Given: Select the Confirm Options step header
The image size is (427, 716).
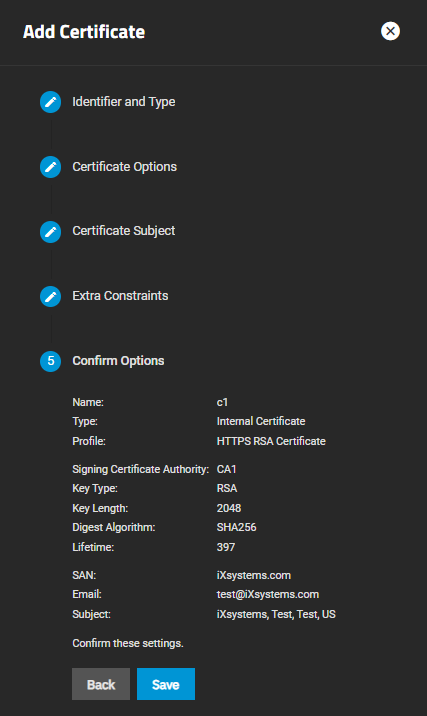Looking at the screenshot, I should pyautogui.click(x=118, y=361).
